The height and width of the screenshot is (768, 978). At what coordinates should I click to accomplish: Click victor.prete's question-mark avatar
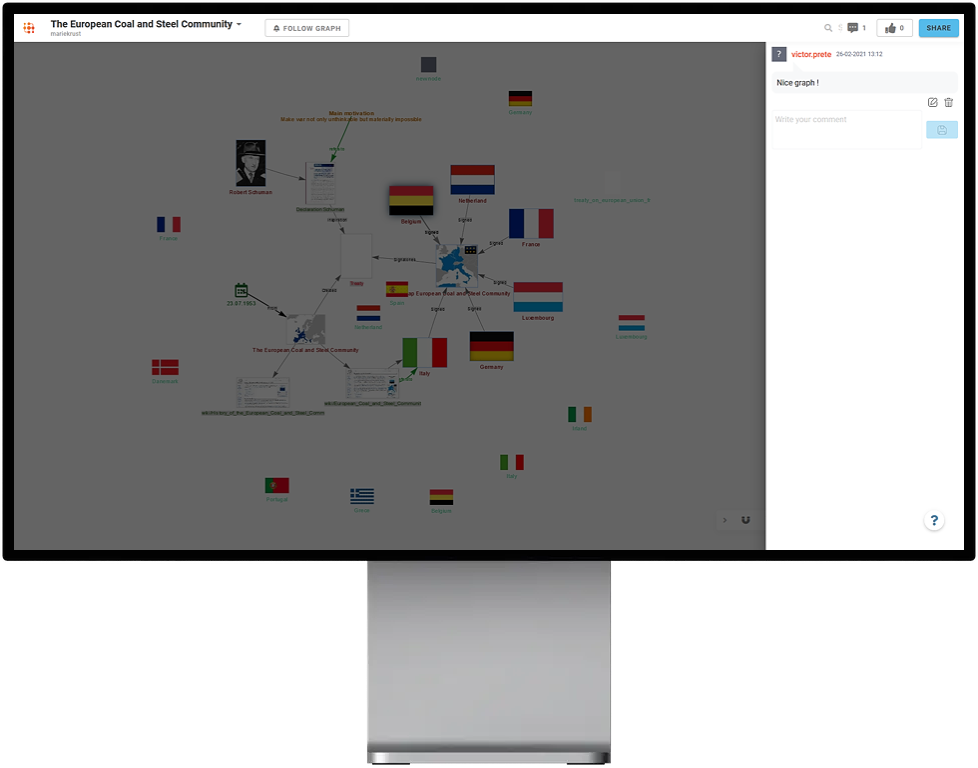pyautogui.click(x=779, y=54)
